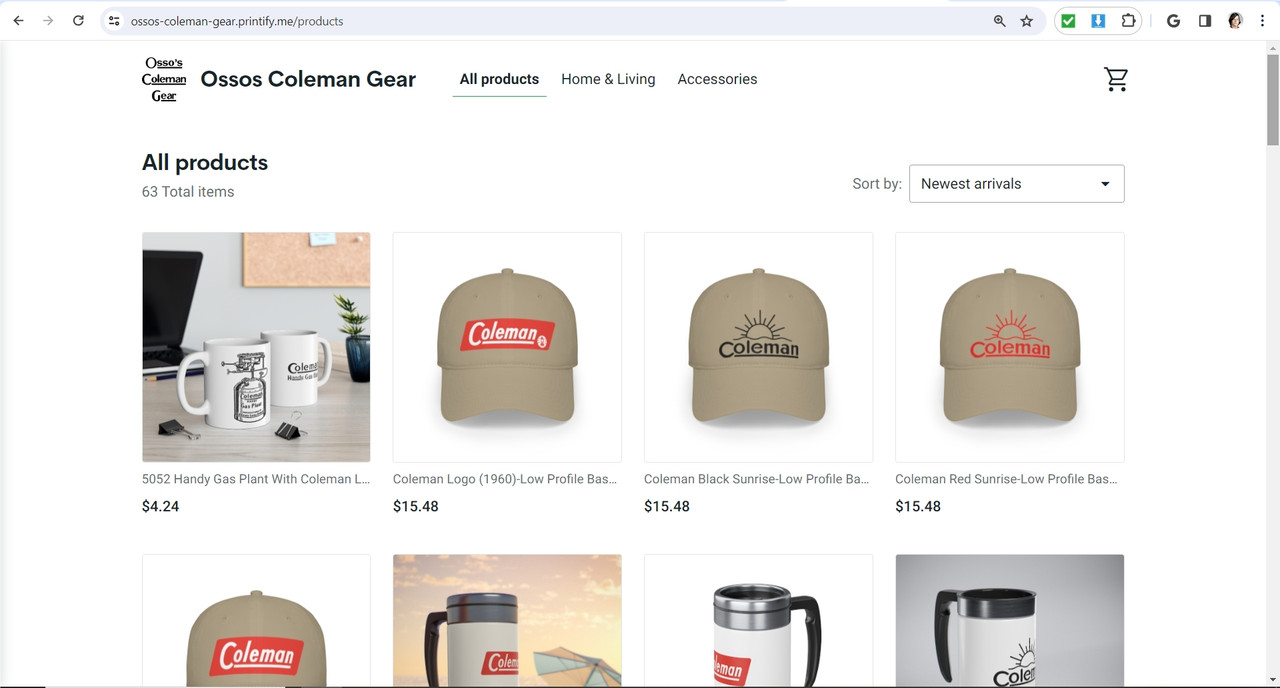Viewport: 1280px width, 688px height.
Task: Click the Ossos Coleman Gear store title
Action: tap(308, 79)
